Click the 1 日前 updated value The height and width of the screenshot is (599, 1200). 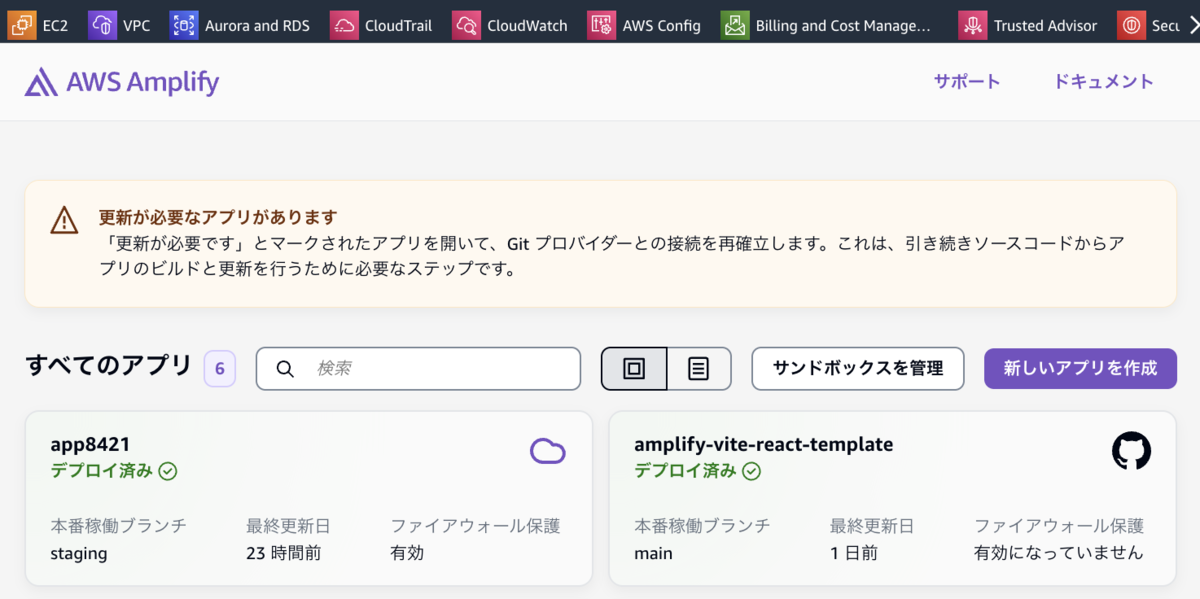[x=854, y=553]
